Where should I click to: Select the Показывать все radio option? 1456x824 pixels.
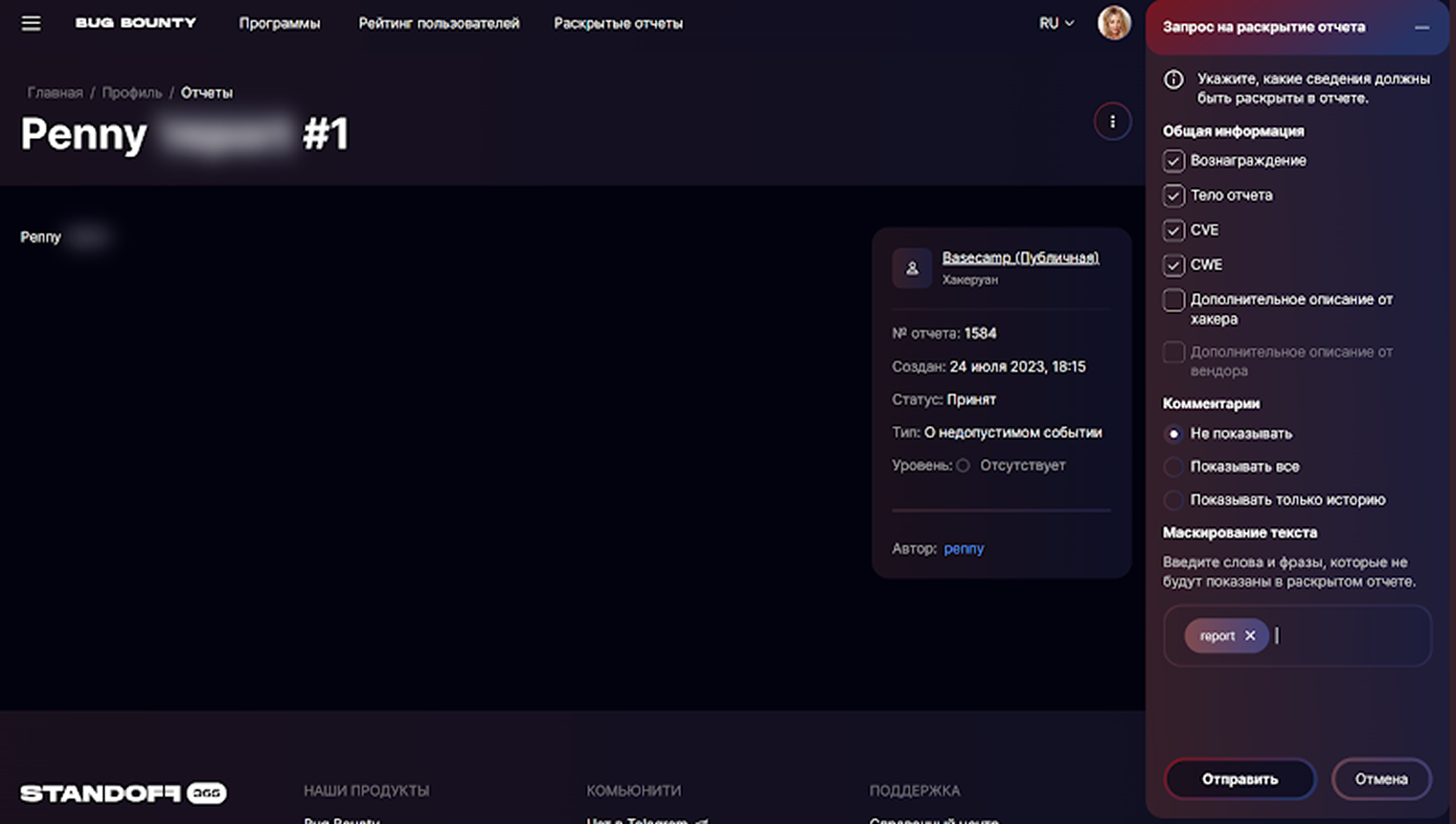point(1173,467)
